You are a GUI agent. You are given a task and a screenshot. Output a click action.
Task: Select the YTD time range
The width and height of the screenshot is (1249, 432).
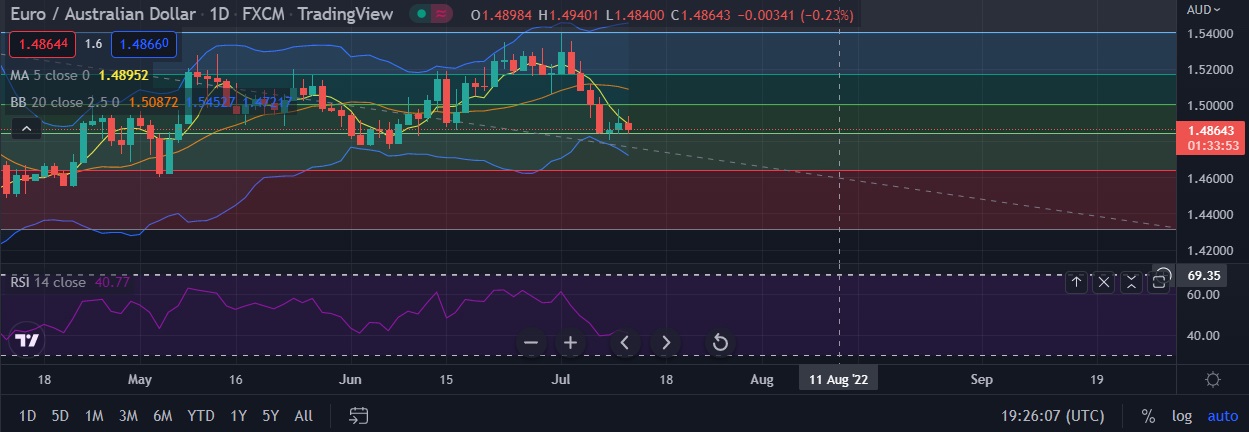[201, 416]
